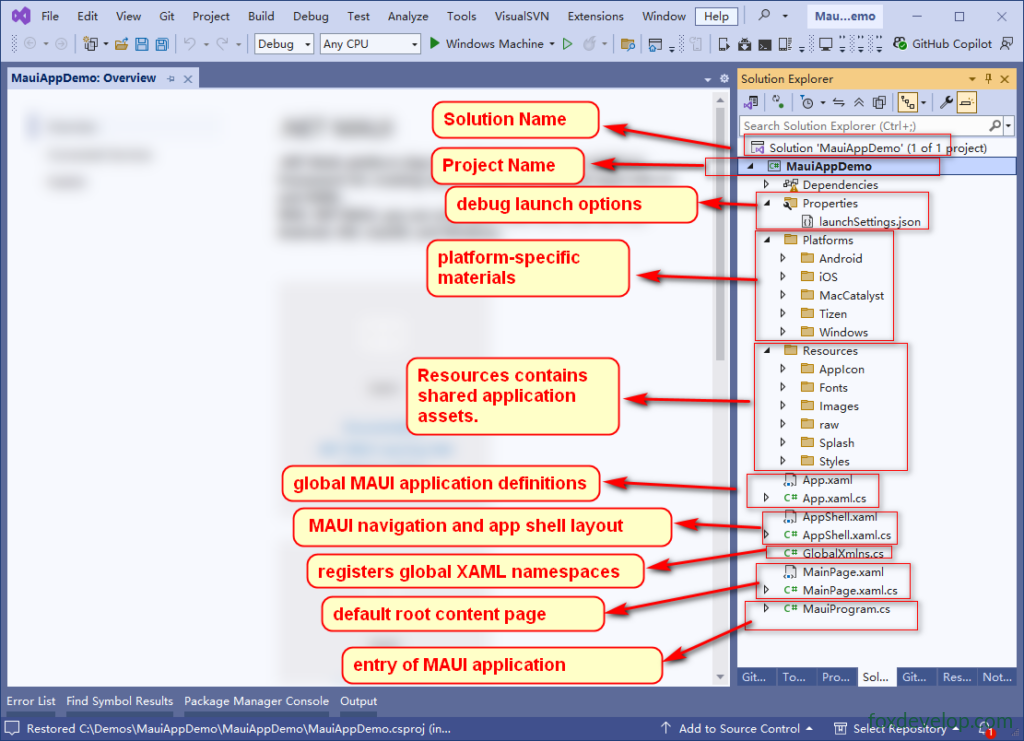Expand the Fonts folder
This screenshot has width=1024, height=741.
click(783, 388)
